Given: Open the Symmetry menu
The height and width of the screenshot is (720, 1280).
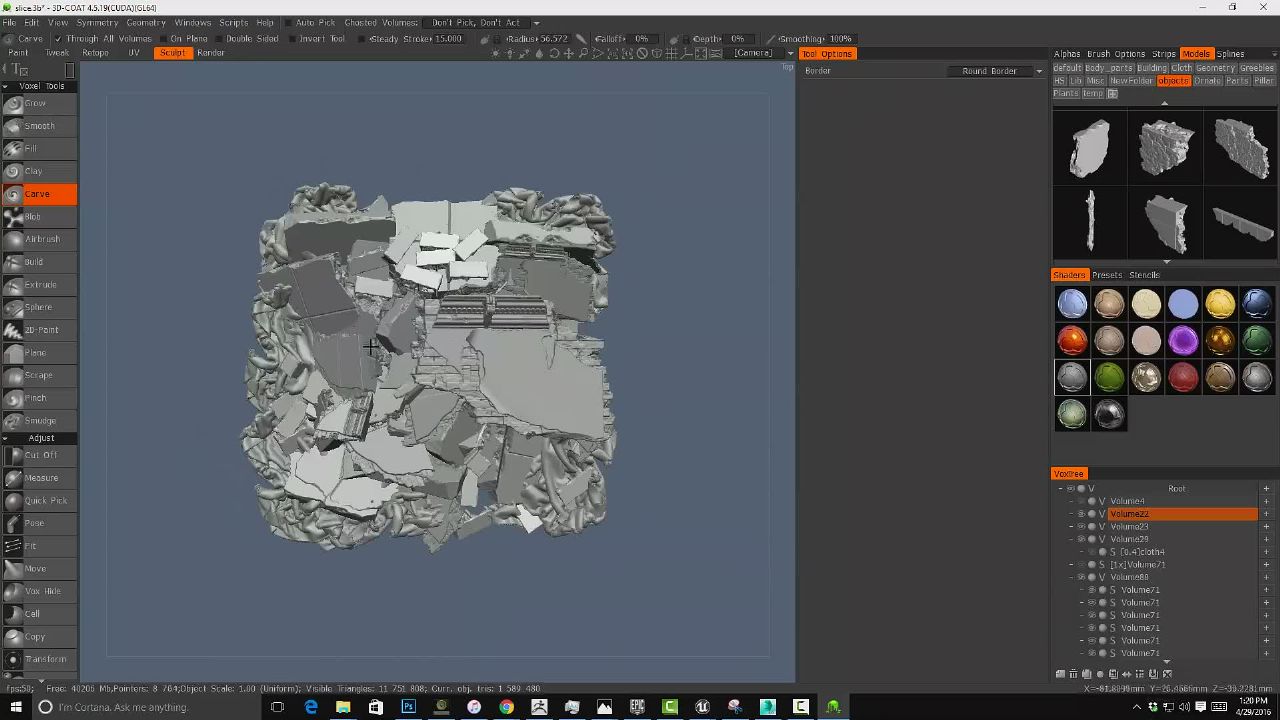Looking at the screenshot, I should coord(97,23).
